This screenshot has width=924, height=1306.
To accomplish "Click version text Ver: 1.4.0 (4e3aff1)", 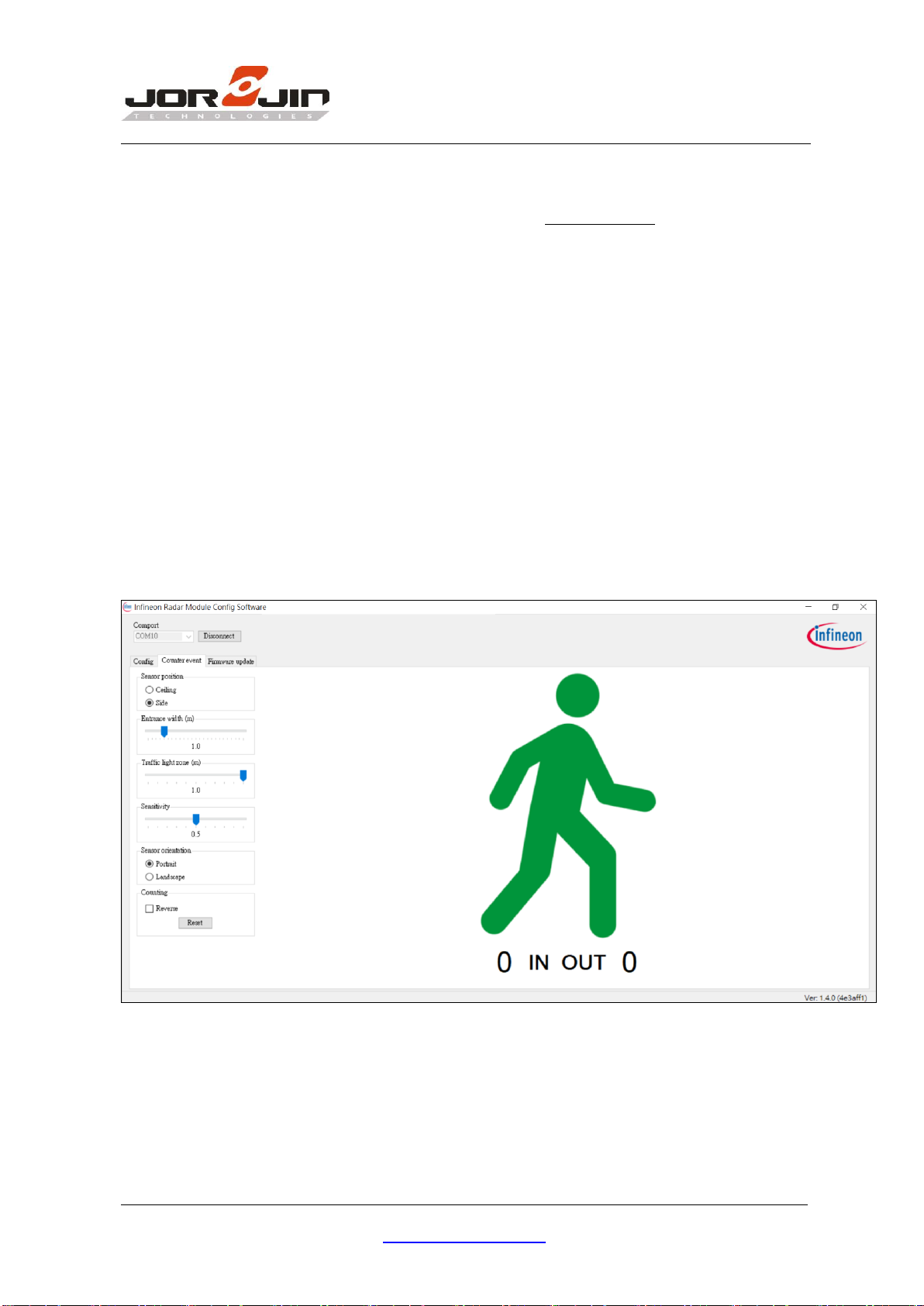I will [835, 998].
